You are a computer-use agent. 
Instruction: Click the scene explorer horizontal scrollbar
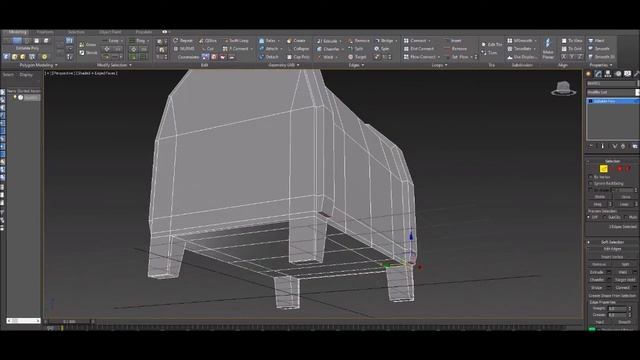[23, 321]
